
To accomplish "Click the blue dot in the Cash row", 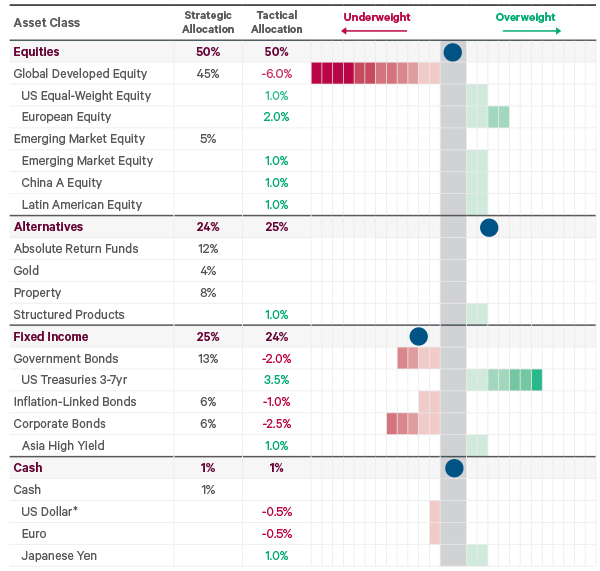I will (454, 467).
